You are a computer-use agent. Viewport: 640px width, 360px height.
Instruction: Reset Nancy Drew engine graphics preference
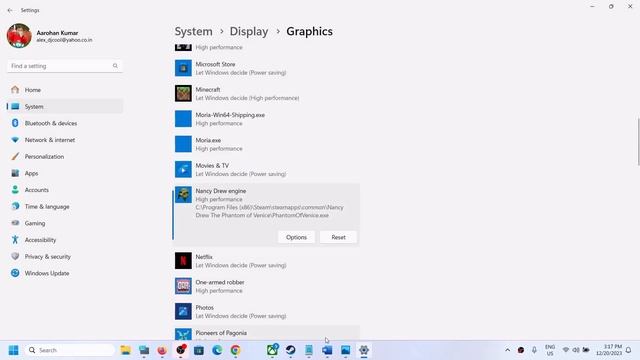tap(338, 237)
